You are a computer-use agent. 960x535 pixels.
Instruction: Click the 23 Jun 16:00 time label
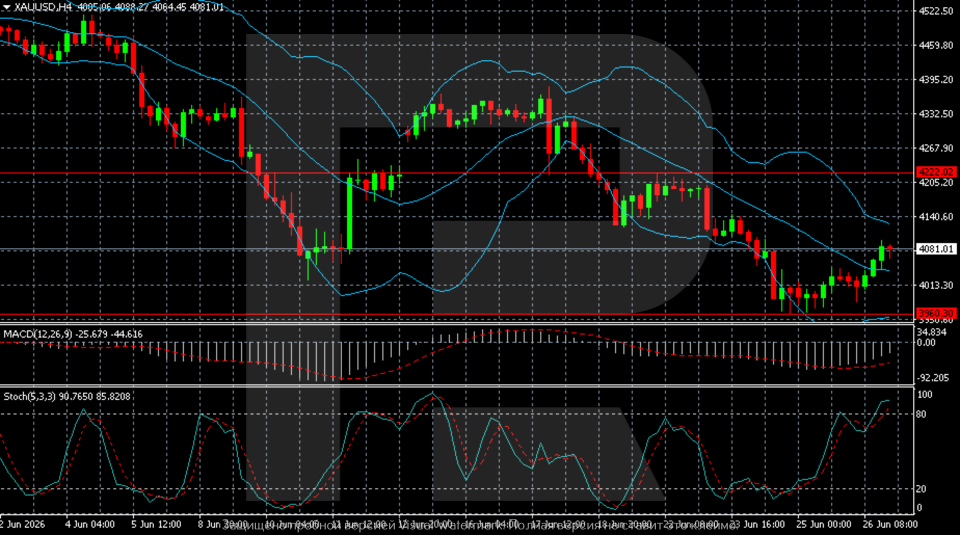click(759, 525)
